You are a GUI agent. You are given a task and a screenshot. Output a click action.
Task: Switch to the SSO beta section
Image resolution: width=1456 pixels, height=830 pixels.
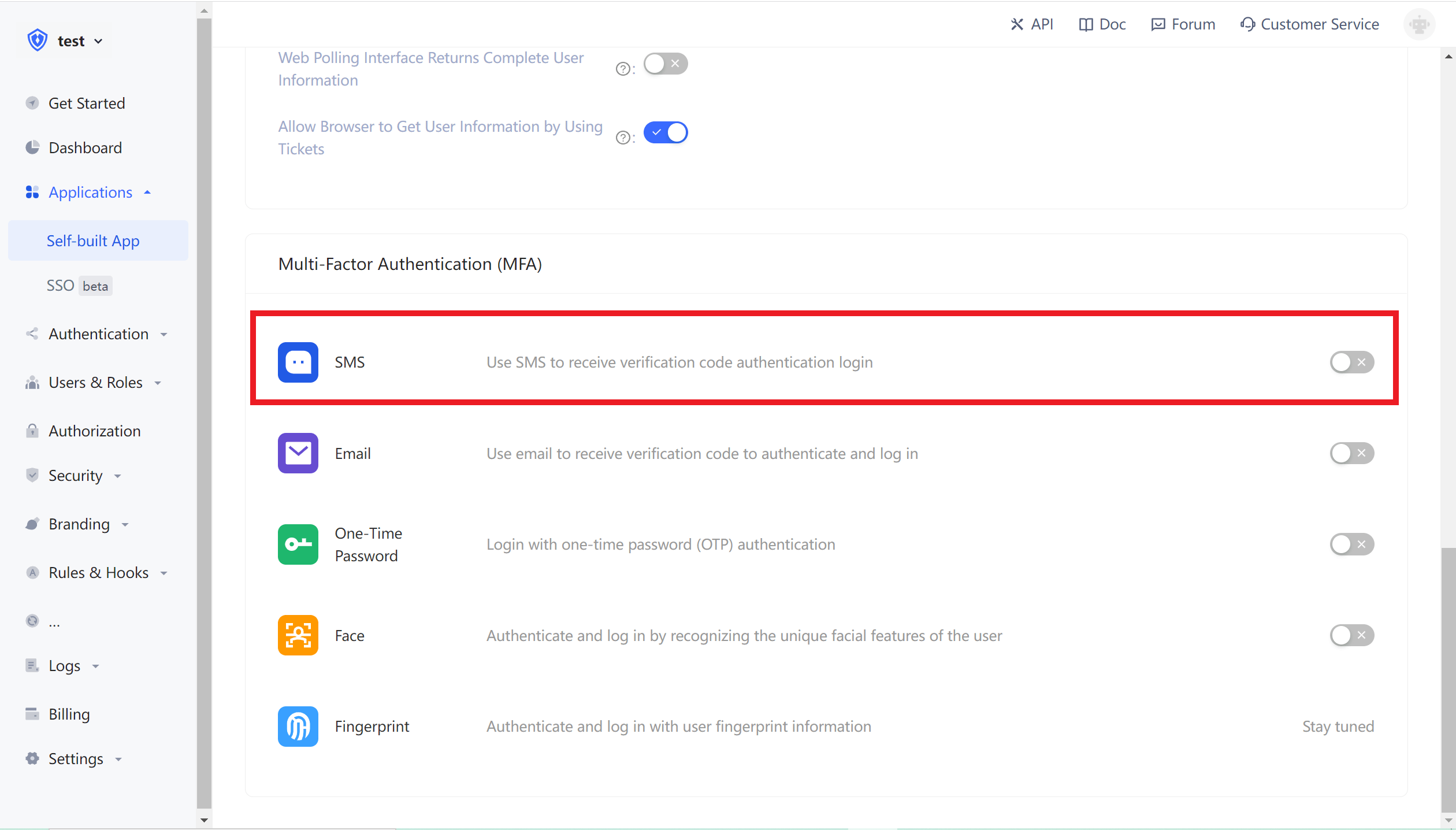pos(78,285)
